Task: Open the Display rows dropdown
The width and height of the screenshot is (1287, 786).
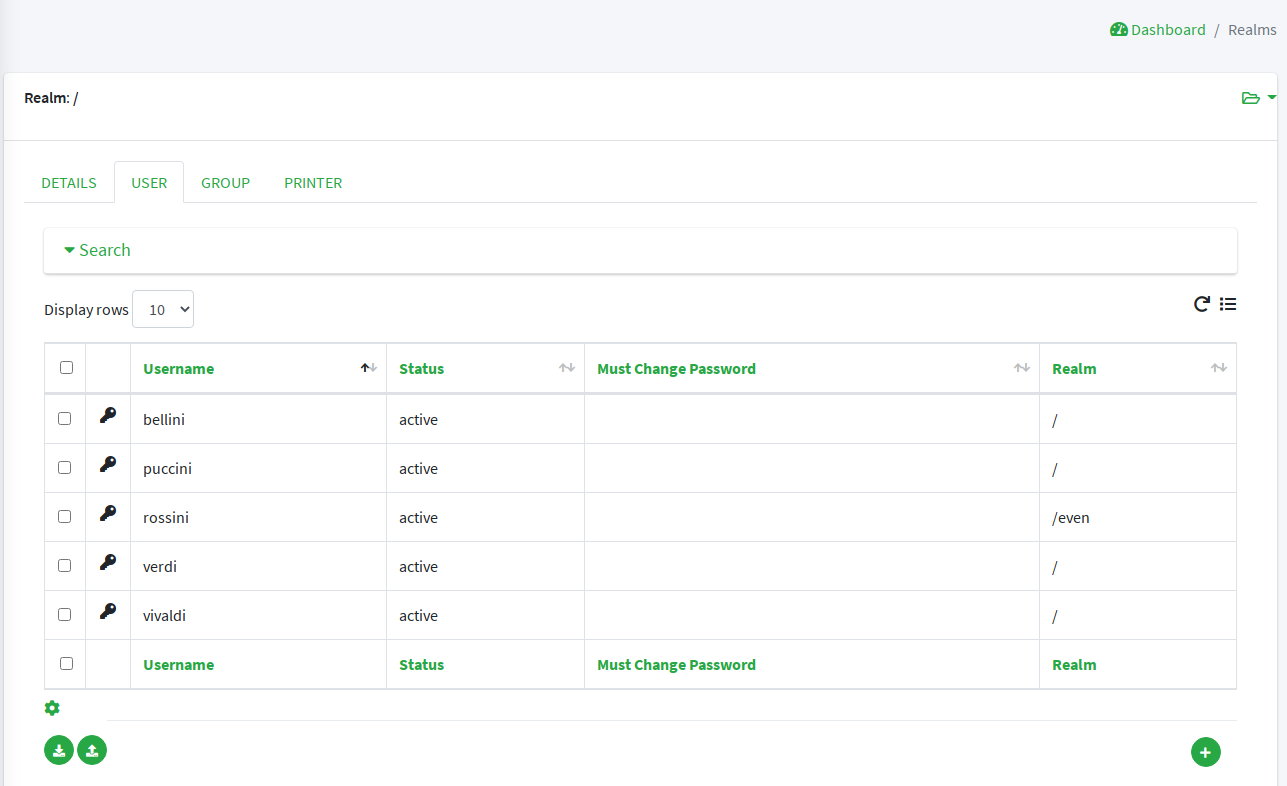Action: point(163,310)
